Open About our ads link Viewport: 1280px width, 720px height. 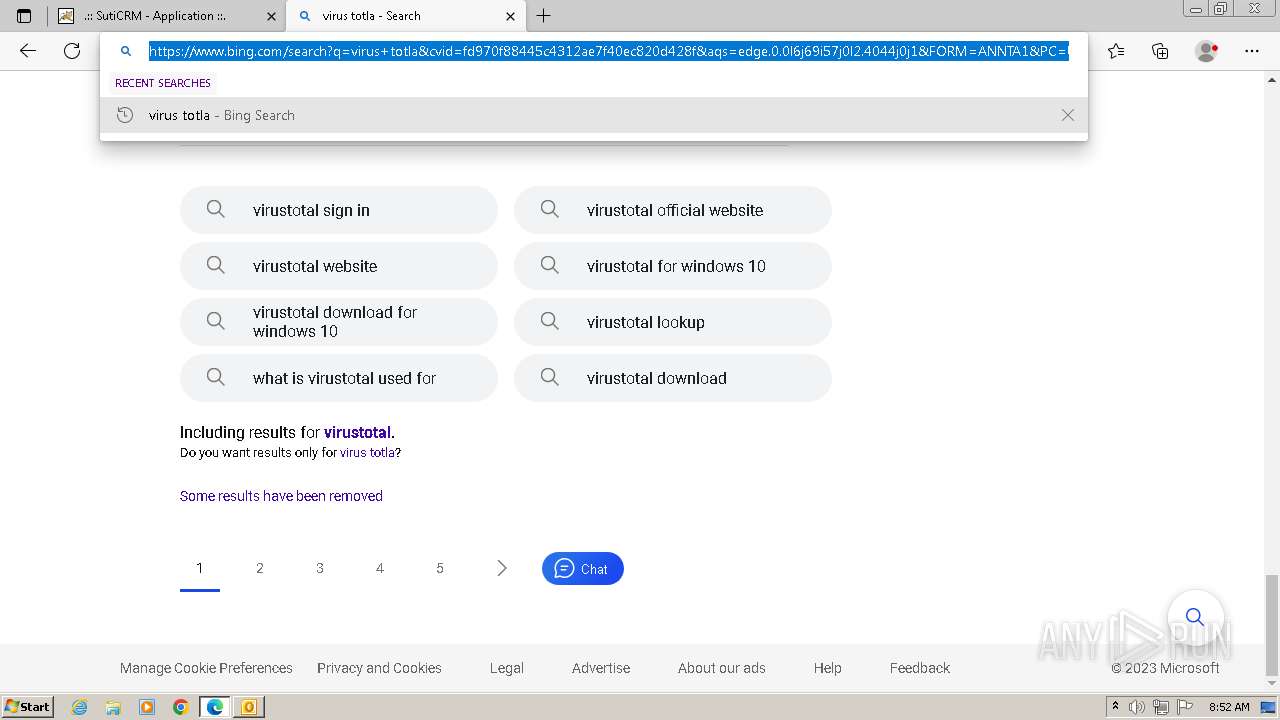[722, 668]
